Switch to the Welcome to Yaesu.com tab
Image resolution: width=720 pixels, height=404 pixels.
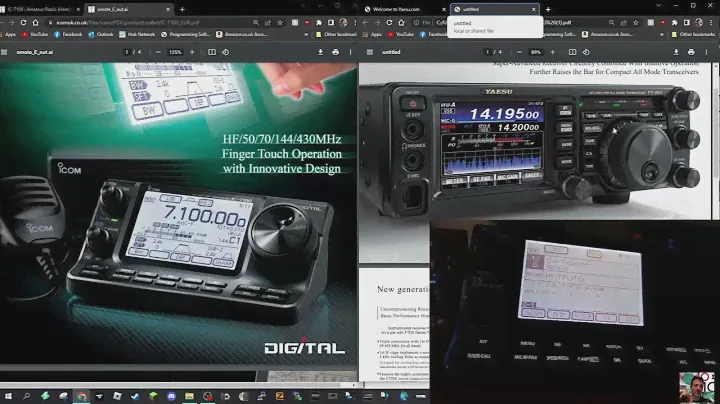click(400, 8)
